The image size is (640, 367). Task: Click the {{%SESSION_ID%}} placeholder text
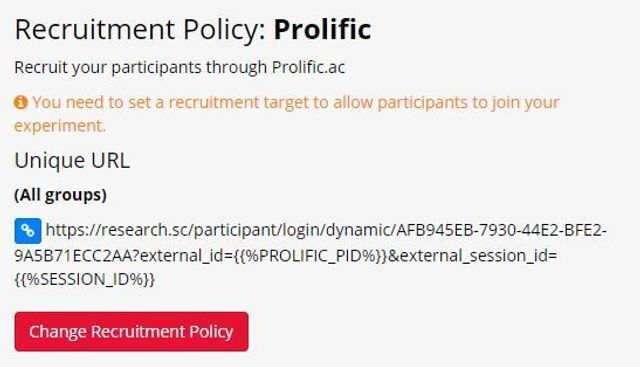[x=84, y=280]
